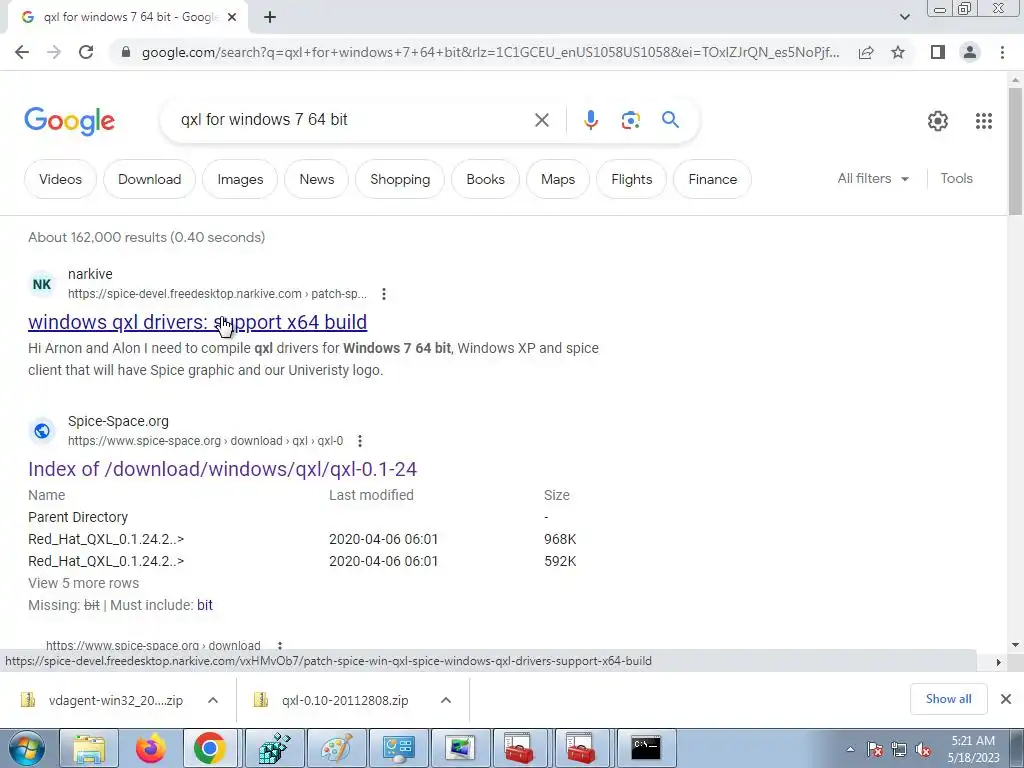Launch Firefox from taskbar
This screenshot has width=1024, height=768.
pyautogui.click(x=150, y=748)
